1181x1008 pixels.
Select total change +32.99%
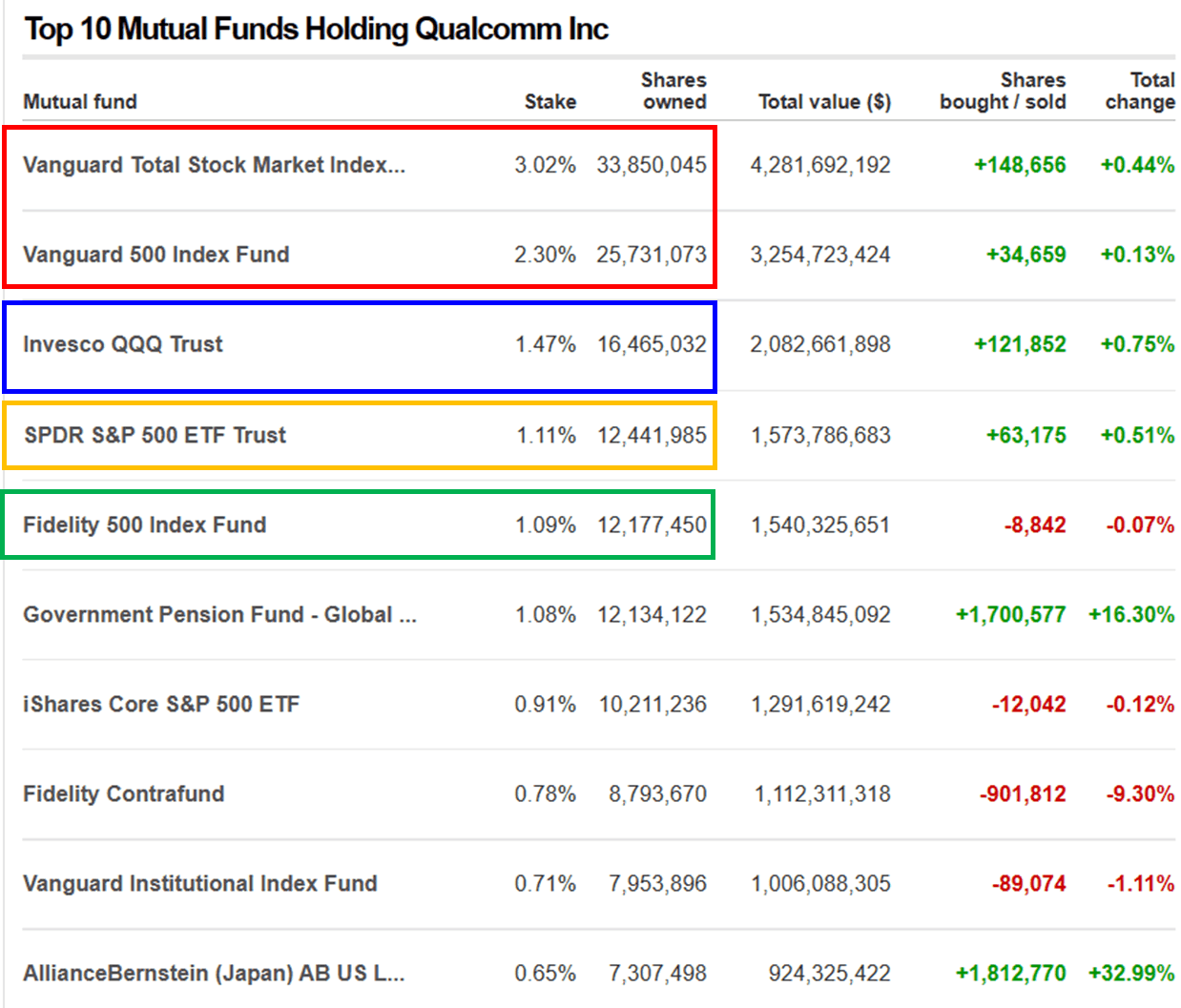click(x=1131, y=973)
